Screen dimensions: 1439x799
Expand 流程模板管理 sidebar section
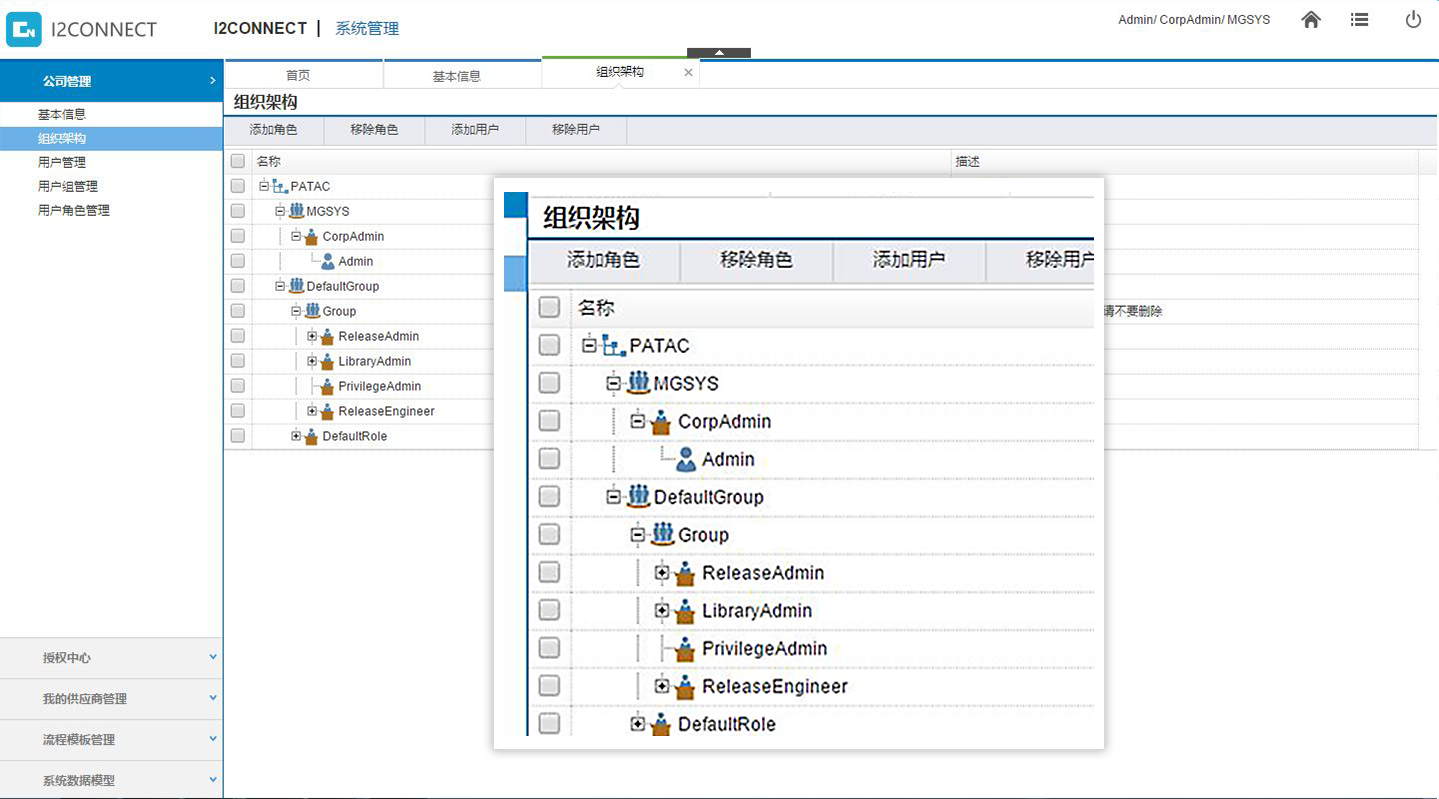coord(111,740)
